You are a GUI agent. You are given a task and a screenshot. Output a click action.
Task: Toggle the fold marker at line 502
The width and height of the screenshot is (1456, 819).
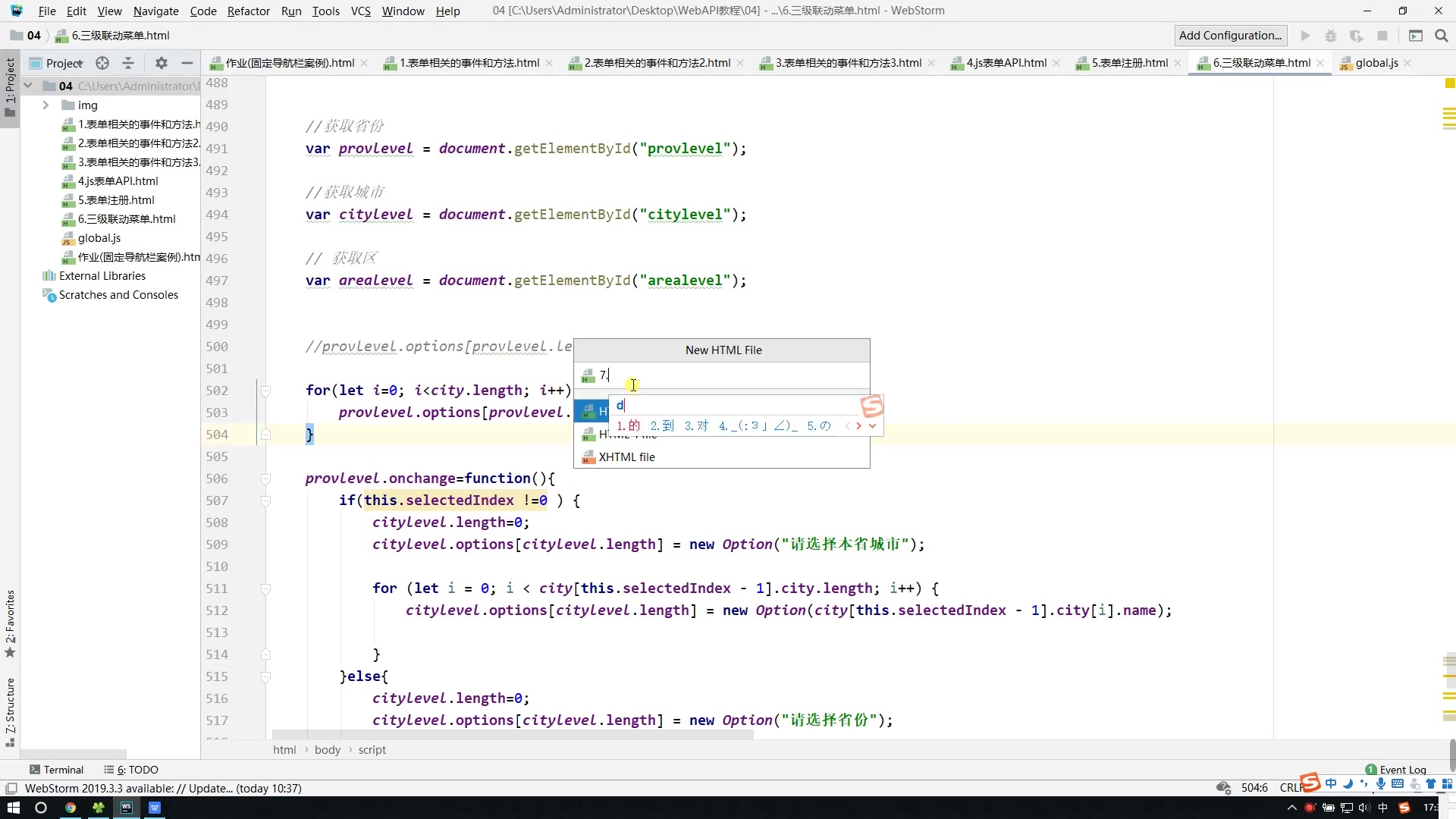coord(266,391)
